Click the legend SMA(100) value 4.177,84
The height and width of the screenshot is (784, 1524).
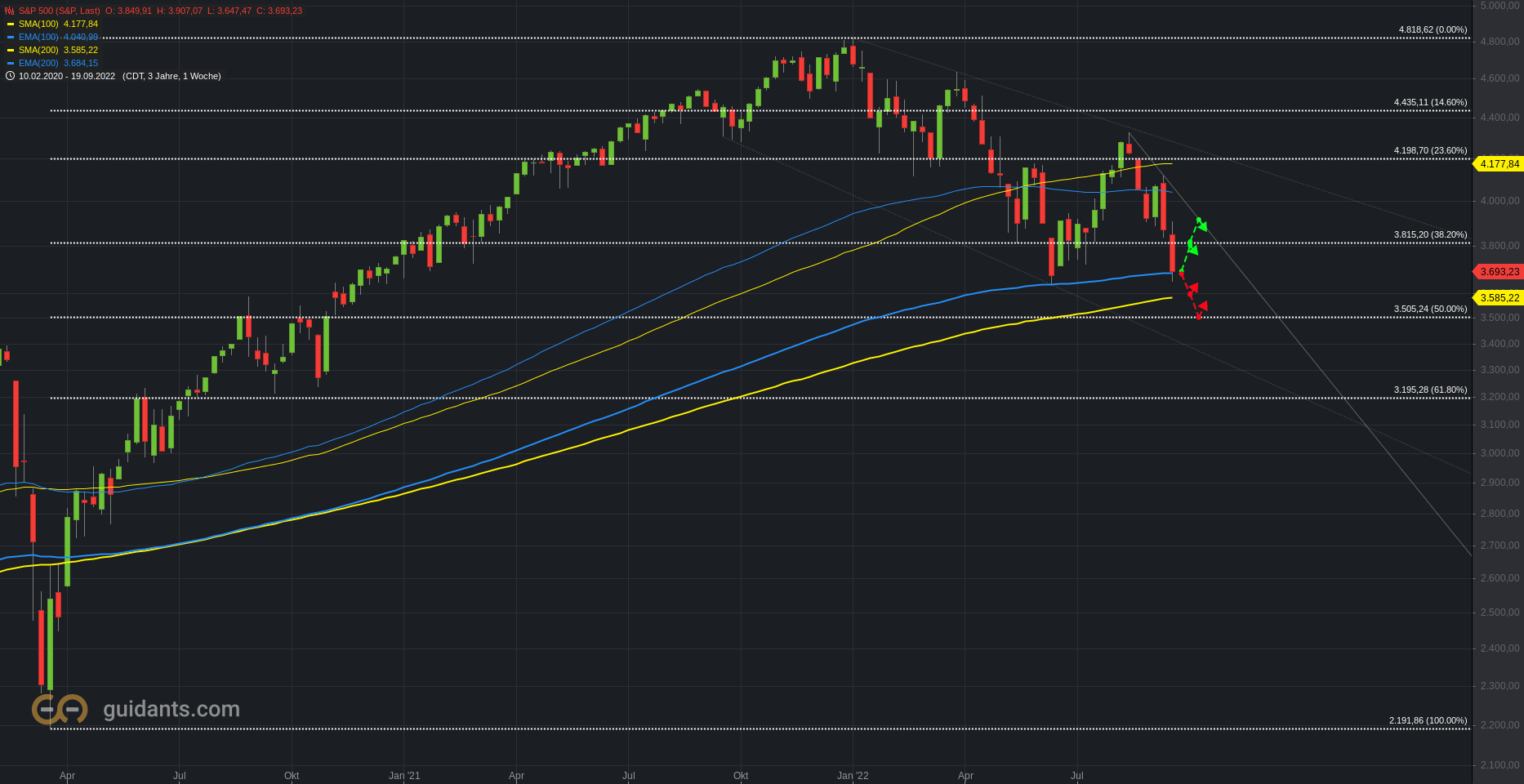(x=81, y=24)
